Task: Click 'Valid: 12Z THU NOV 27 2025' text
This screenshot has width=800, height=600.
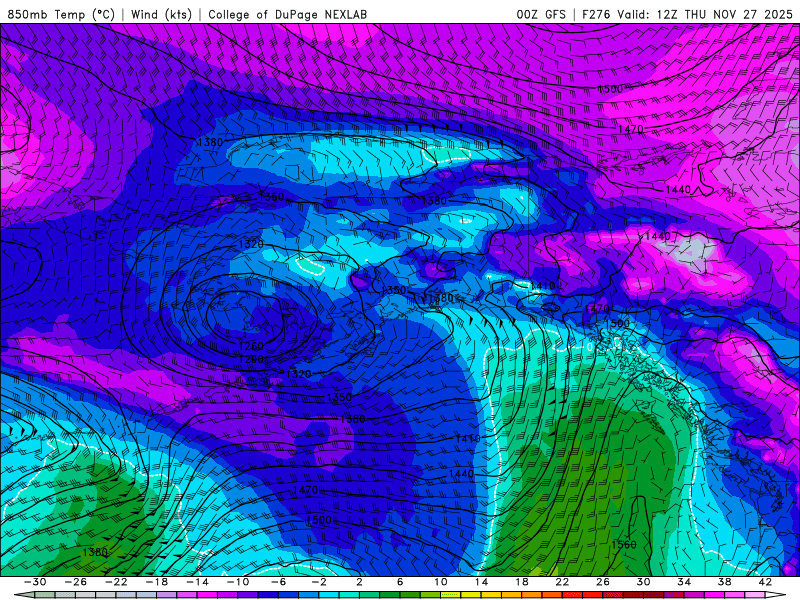Action: 705,14
